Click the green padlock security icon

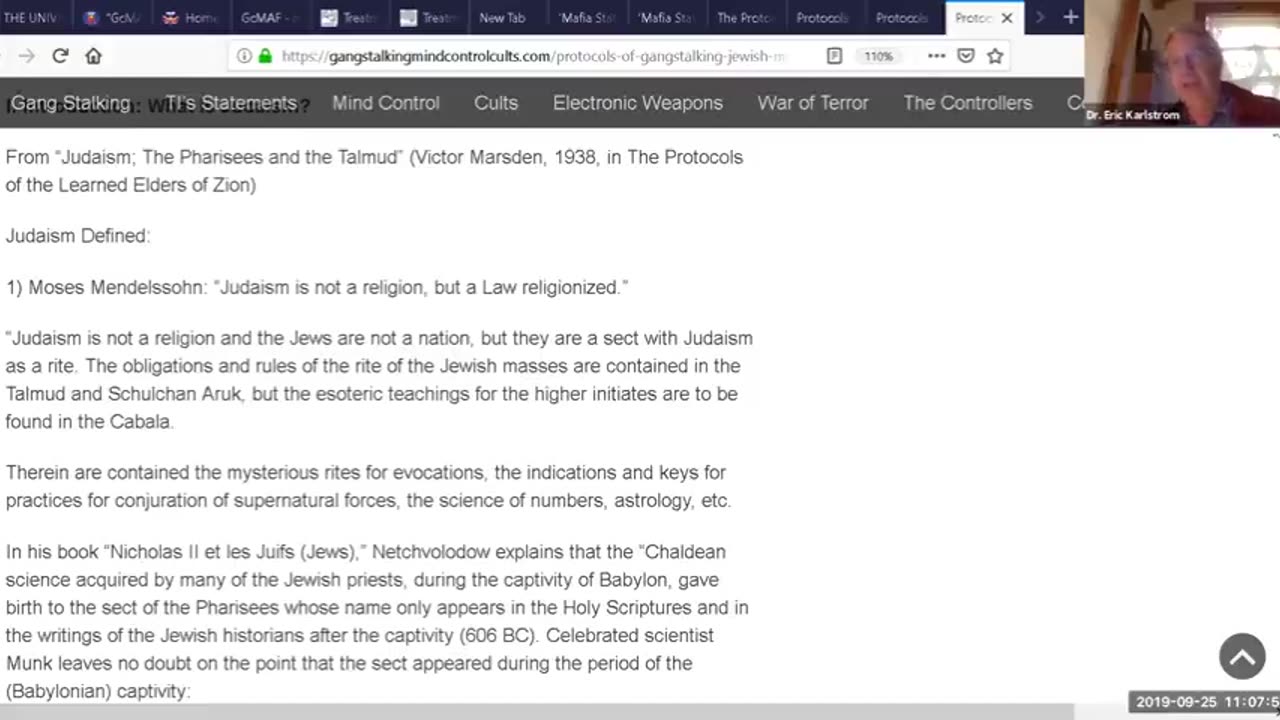265,56
